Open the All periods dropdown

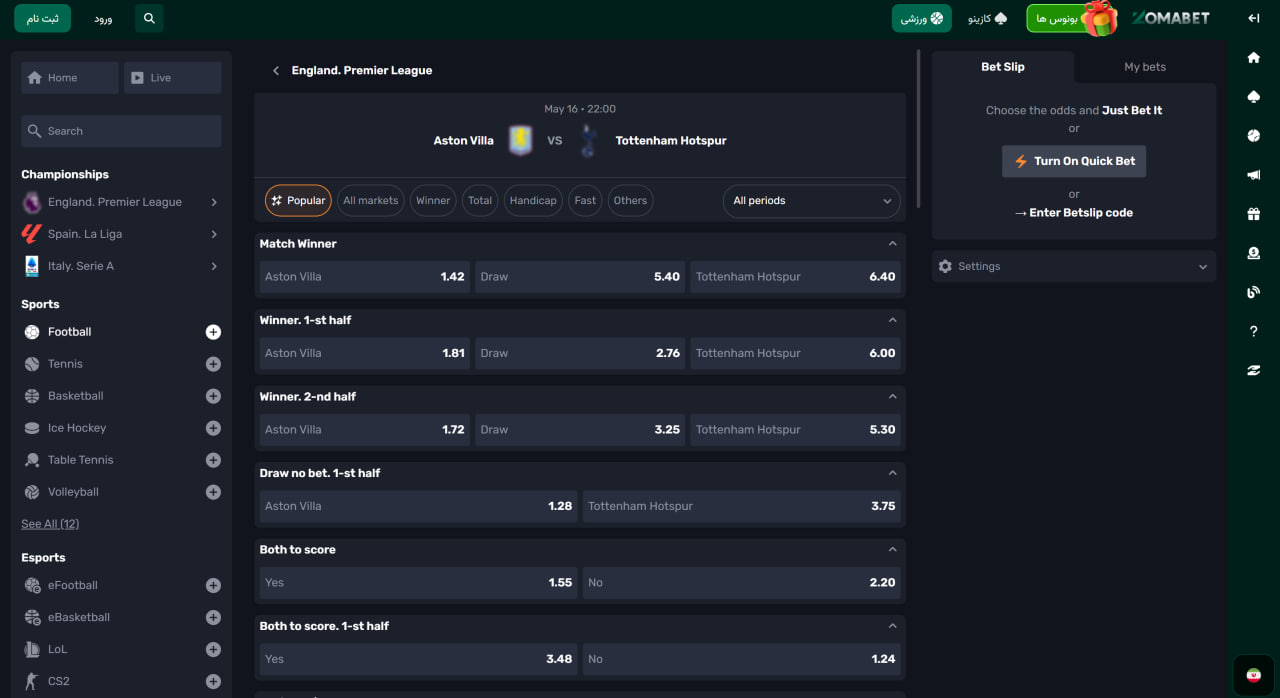coord(810,200)
